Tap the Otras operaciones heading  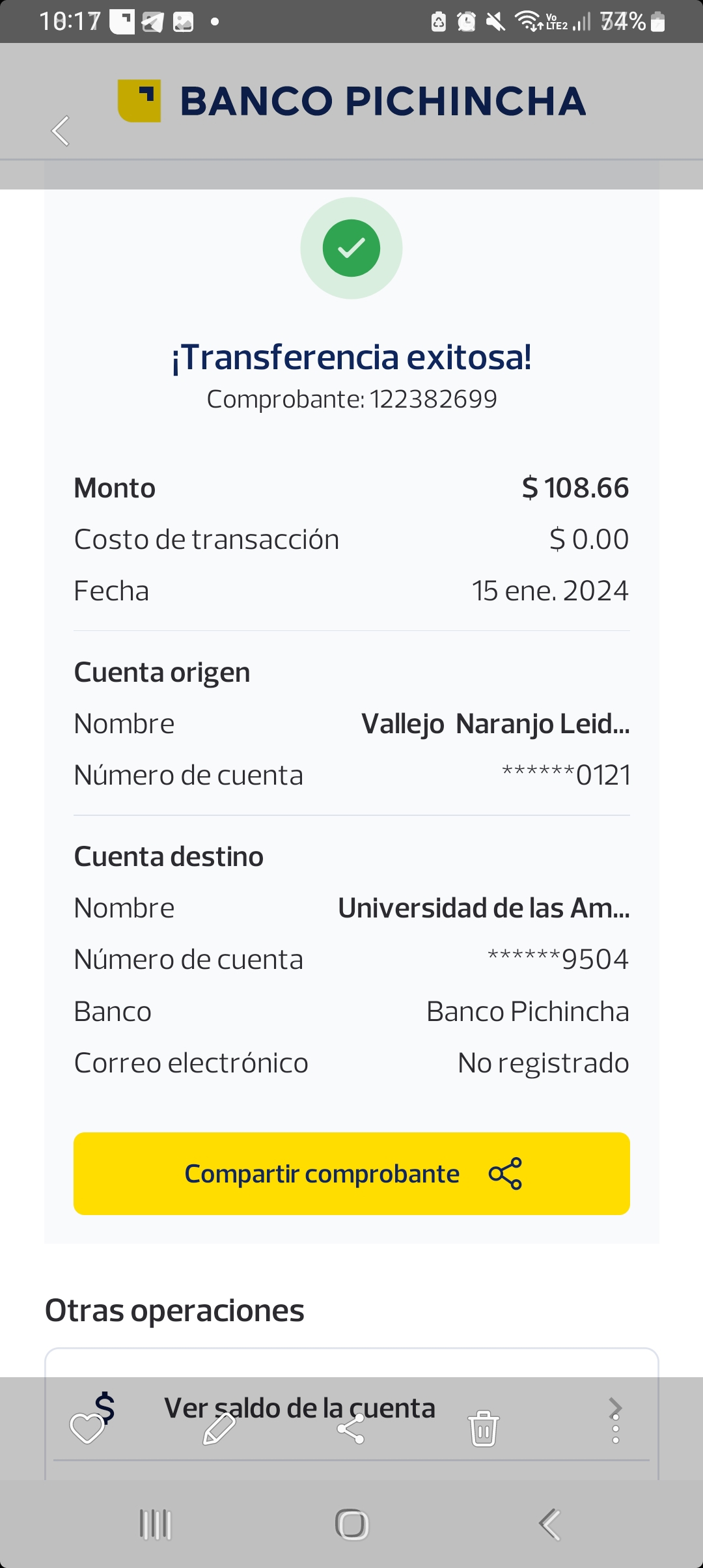coord(174,1310)
